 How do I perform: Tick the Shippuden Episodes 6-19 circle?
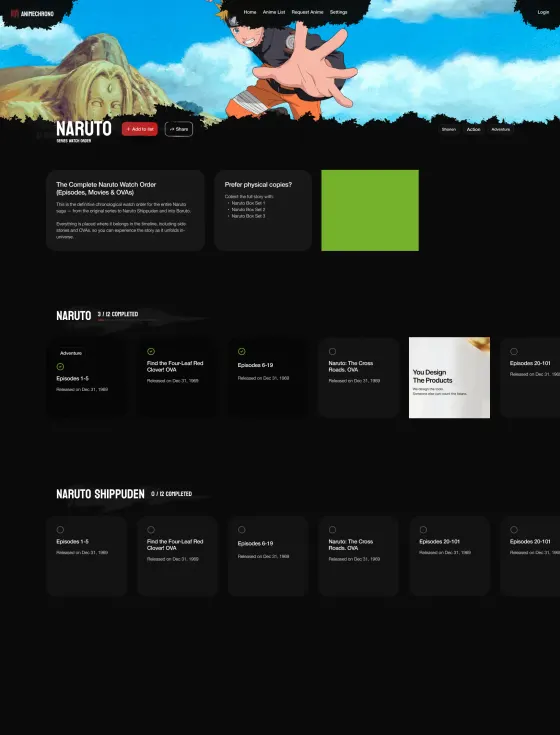click(241, 530)
